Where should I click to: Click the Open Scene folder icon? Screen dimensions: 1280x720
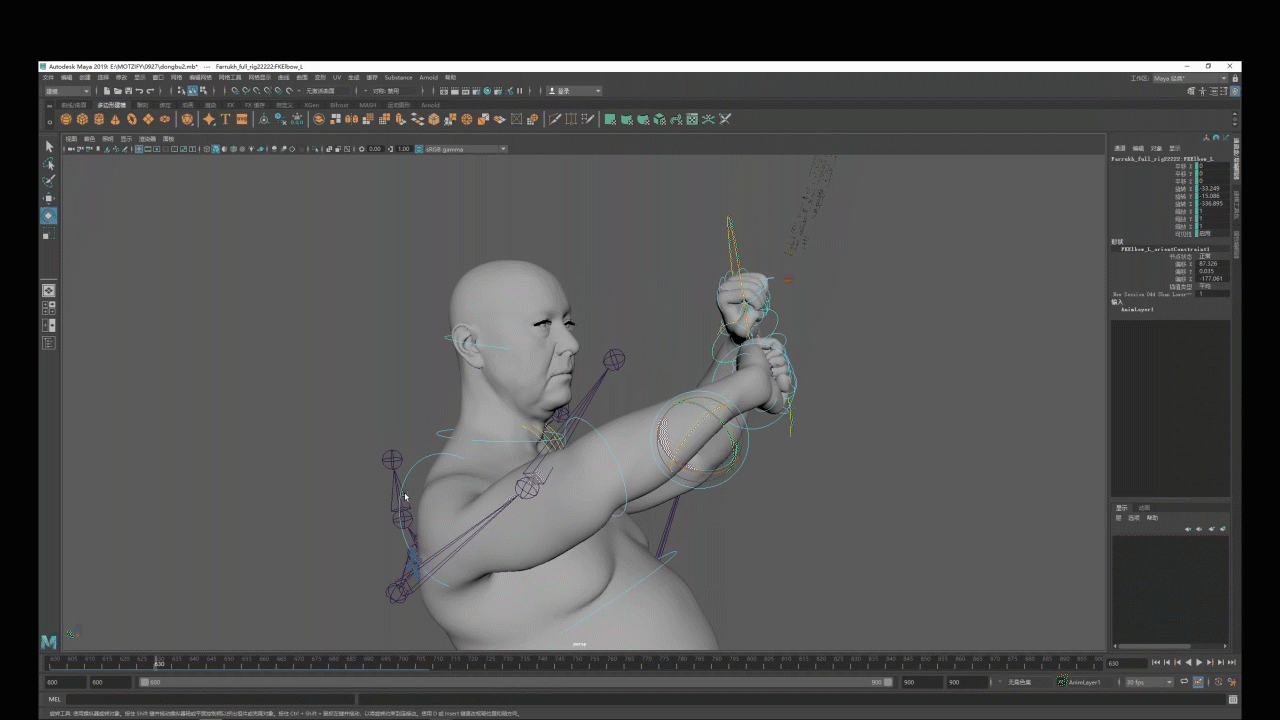point(117,91)
